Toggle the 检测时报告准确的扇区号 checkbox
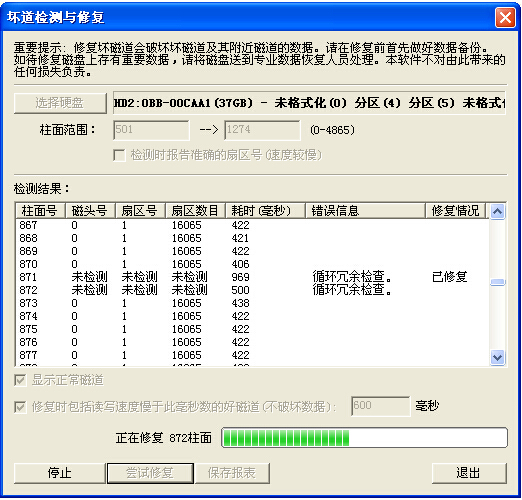 coord(119,155)
